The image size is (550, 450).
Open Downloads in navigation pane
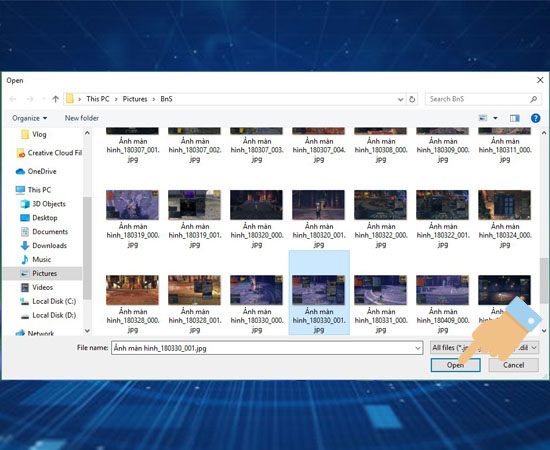point(44,246)
